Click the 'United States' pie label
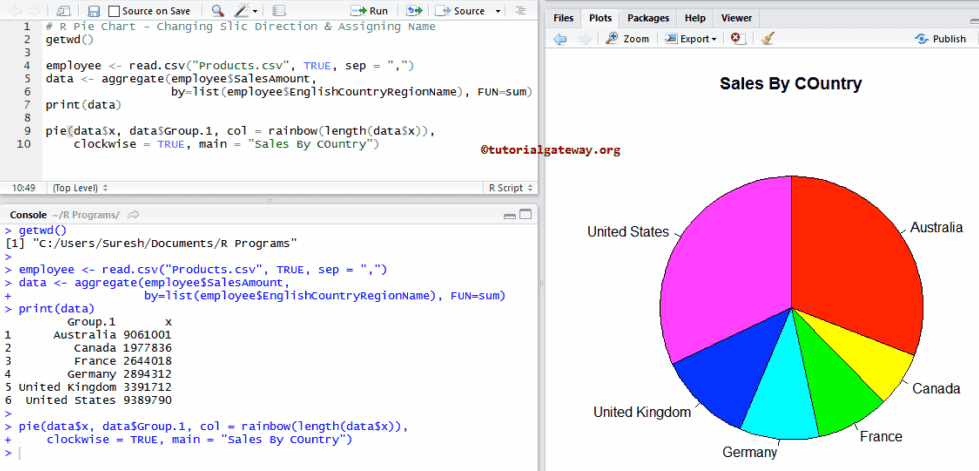Screen dimensions: 979x471 (627, 232)
